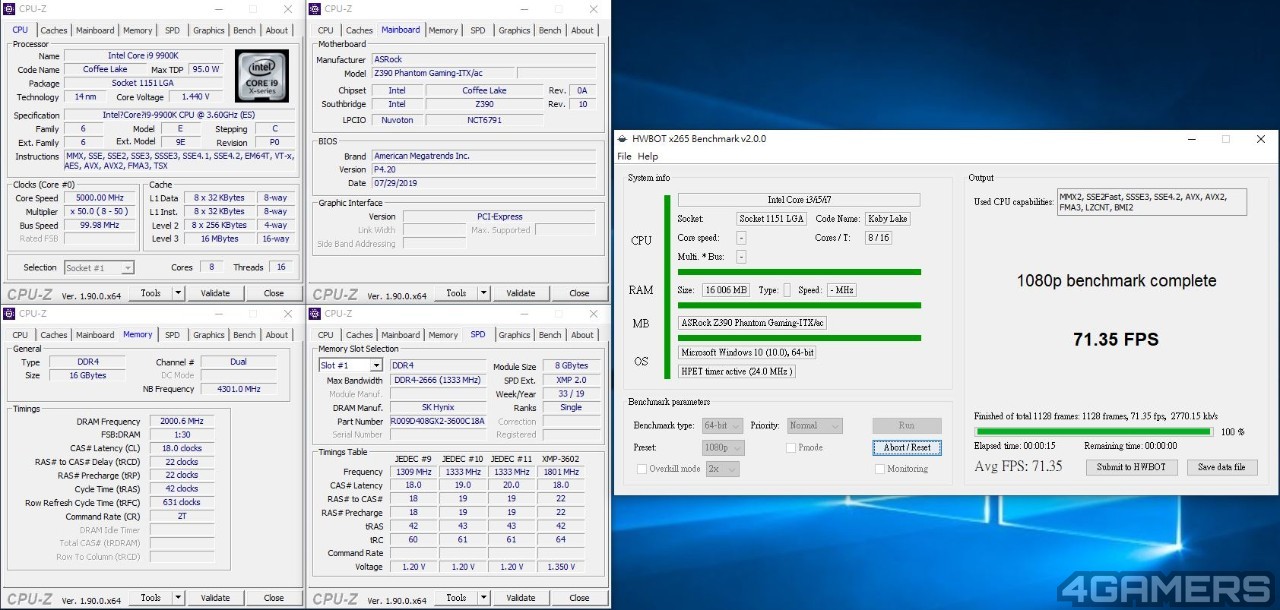Click the 71.35 FPS result text

pos(1115,340)
